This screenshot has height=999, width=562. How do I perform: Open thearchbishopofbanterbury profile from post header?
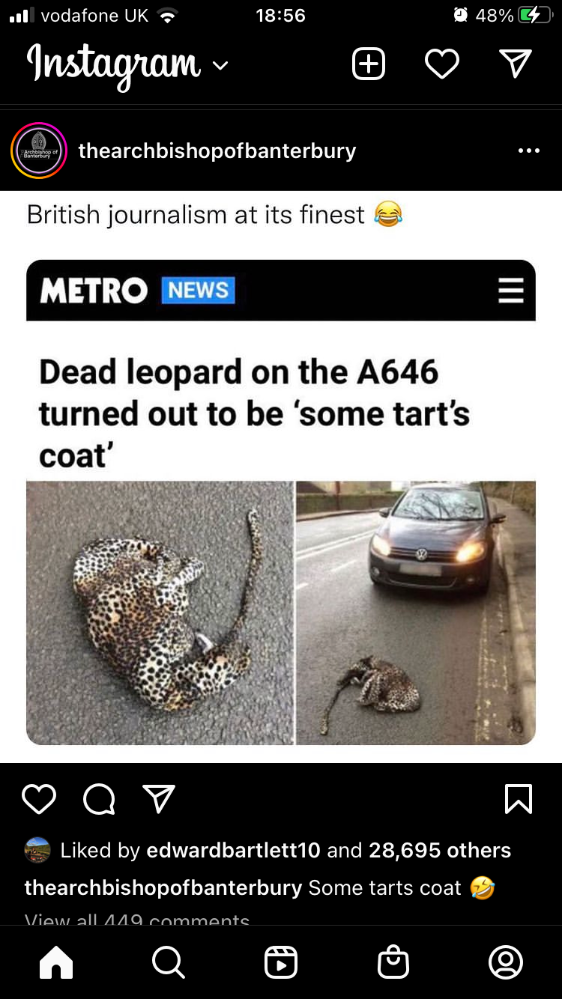(x=217, y=152)
